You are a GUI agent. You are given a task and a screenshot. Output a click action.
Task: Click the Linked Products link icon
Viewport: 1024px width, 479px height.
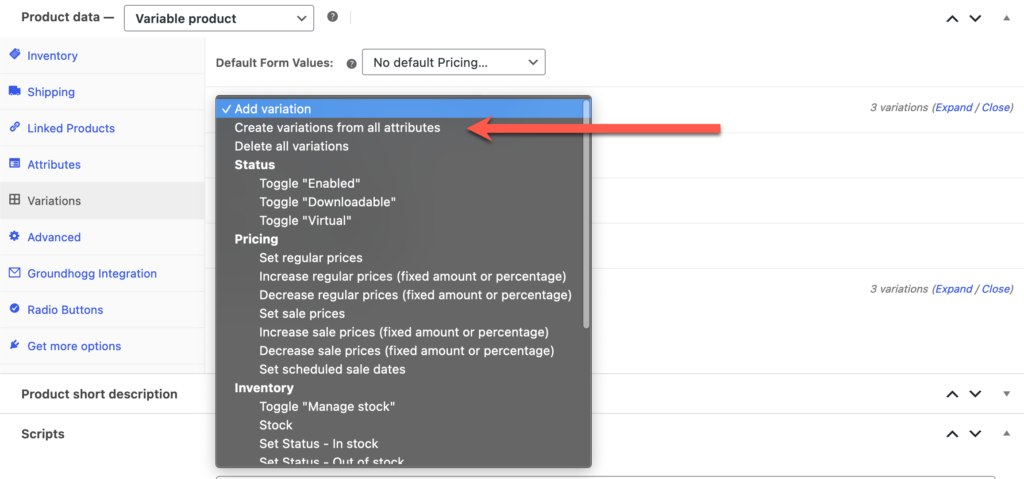tap(15, 128)
